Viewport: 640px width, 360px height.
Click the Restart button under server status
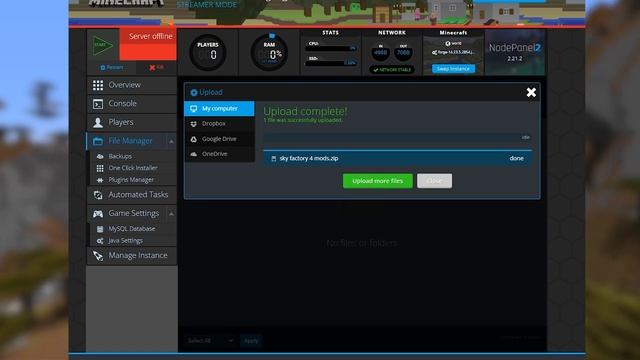coord(111,67)
